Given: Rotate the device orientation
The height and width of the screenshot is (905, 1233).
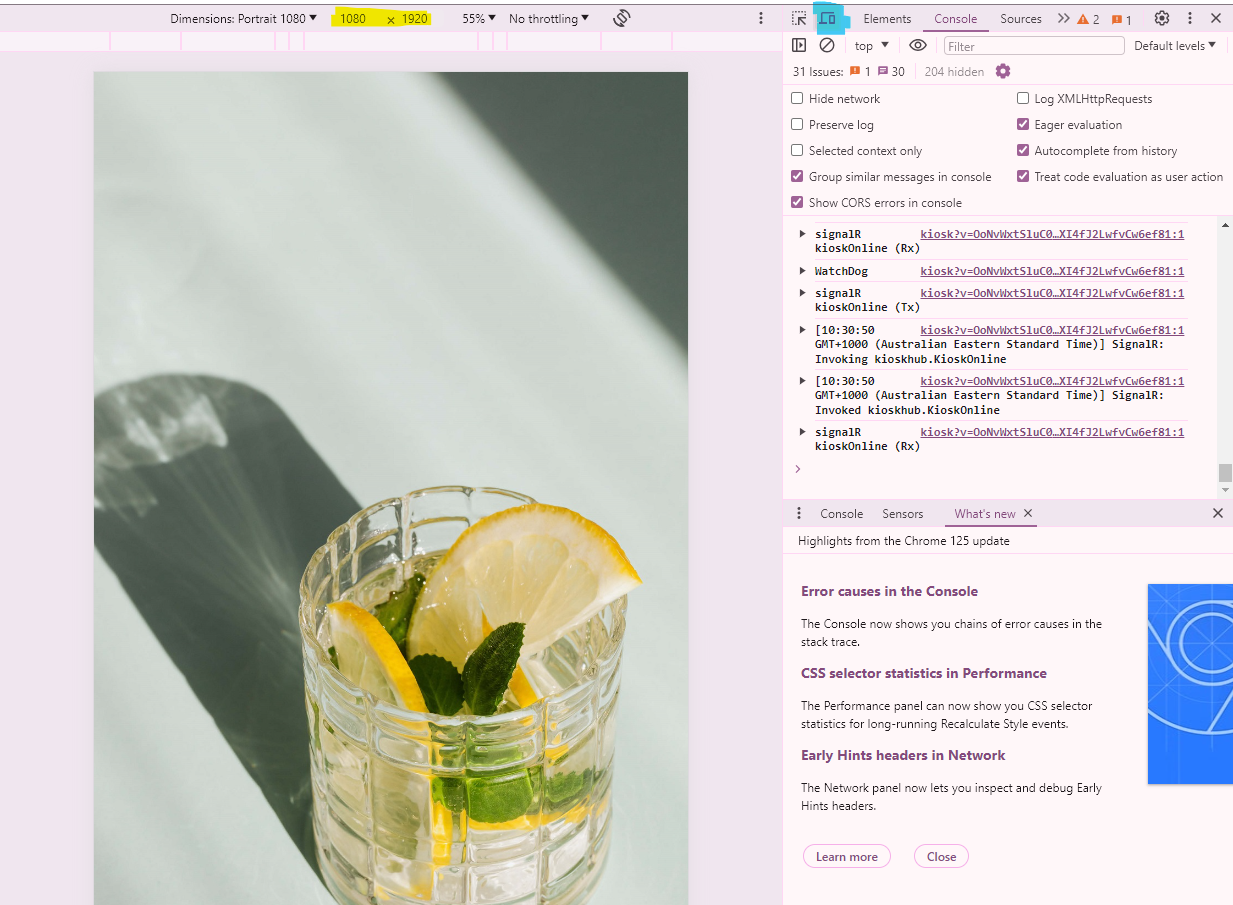Looking at the screenshot, I should 621,18.
